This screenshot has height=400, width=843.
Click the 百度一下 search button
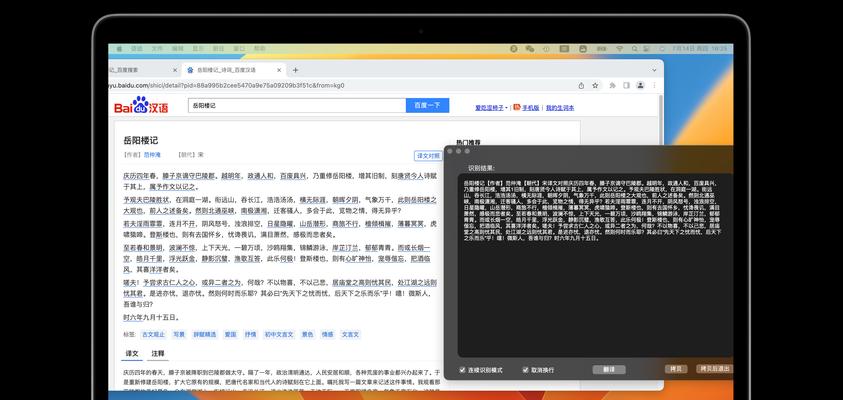coord(427,105)
